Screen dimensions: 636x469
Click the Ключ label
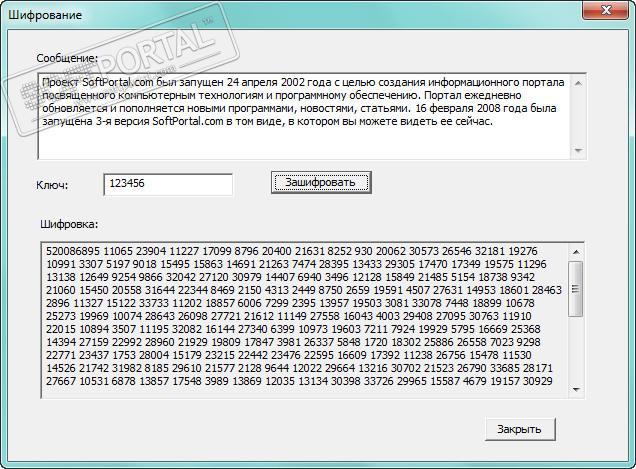[x=52, y=185]
